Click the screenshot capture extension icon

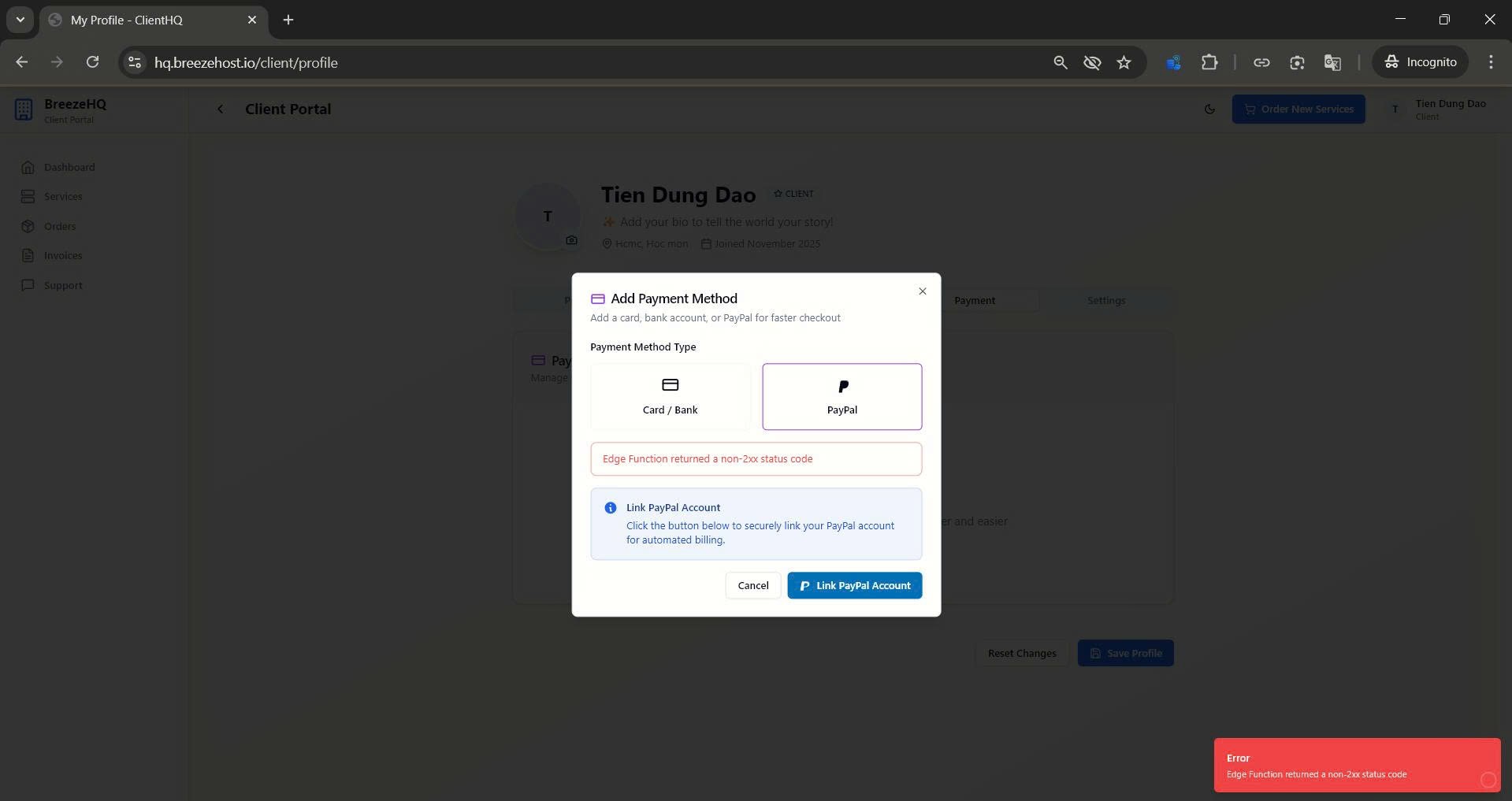(1296, 62)
